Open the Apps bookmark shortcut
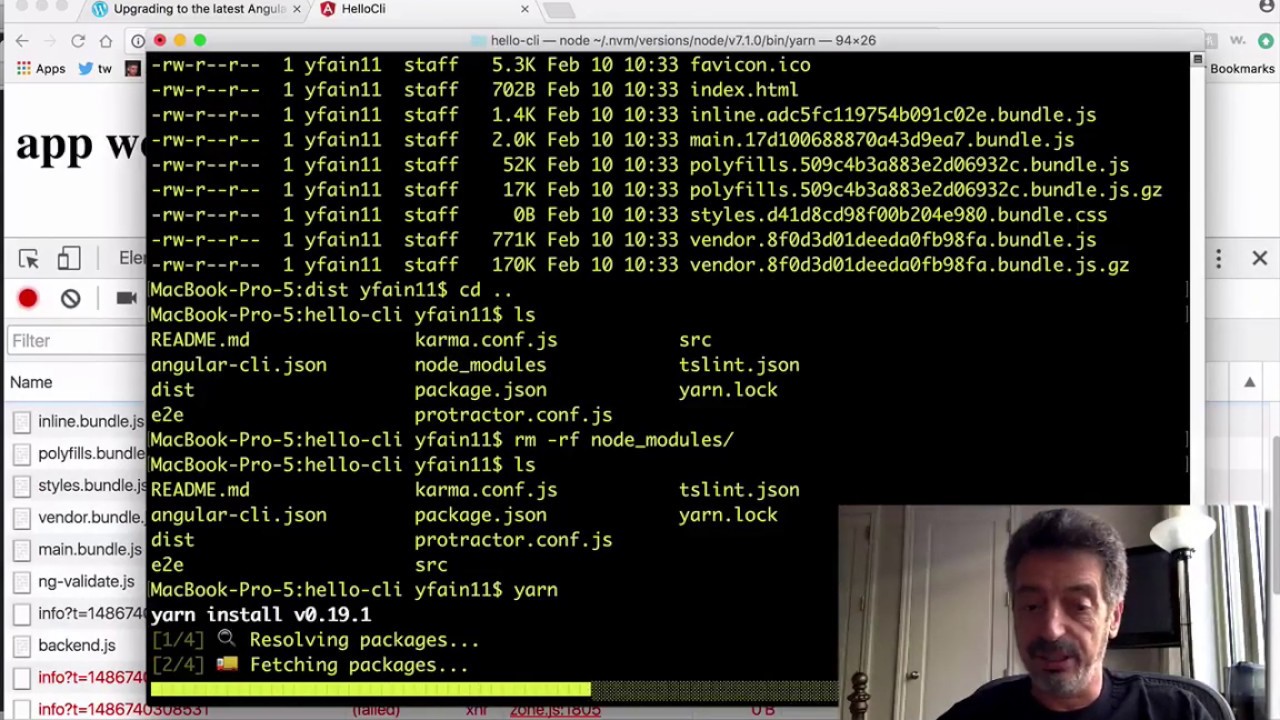 [41, 69]
